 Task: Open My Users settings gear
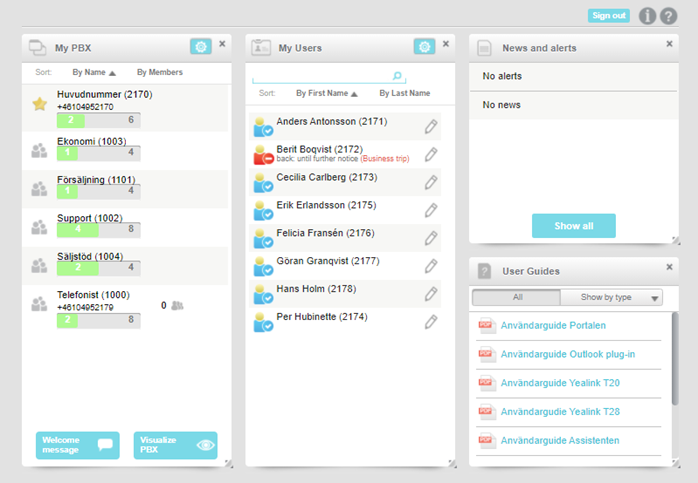(424, 46)
